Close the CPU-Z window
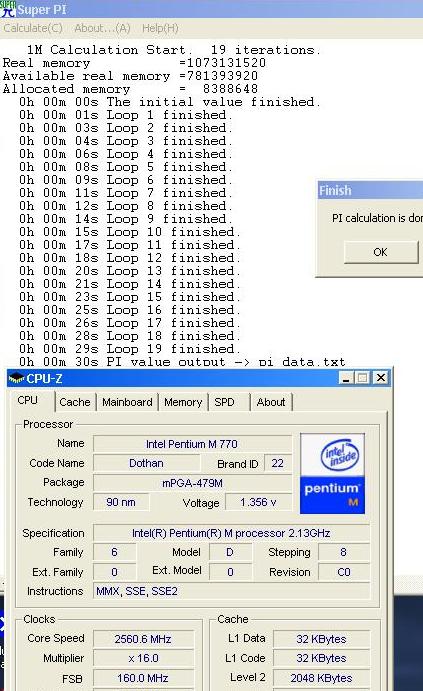 click(x=381, y=378)
